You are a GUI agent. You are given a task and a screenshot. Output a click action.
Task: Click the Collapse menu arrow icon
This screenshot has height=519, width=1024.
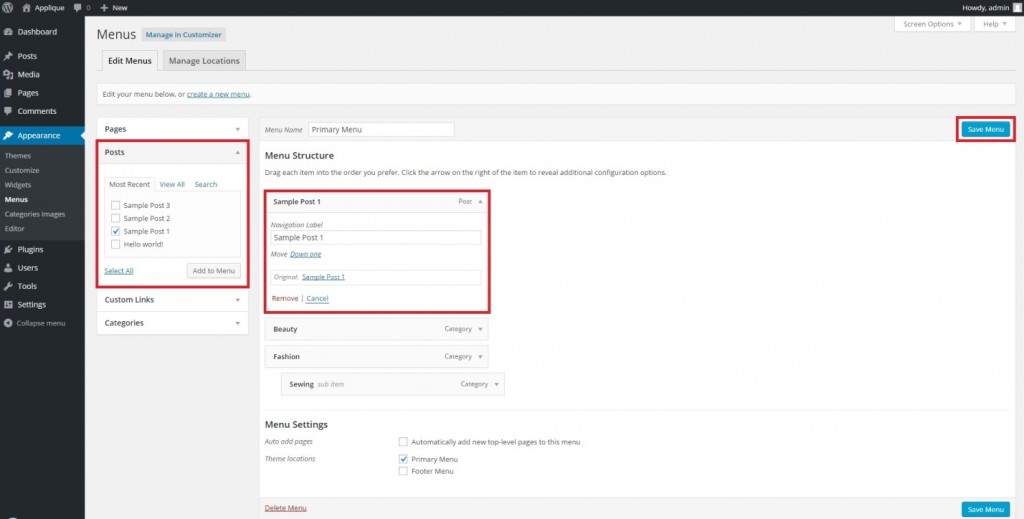coord(8,323)
